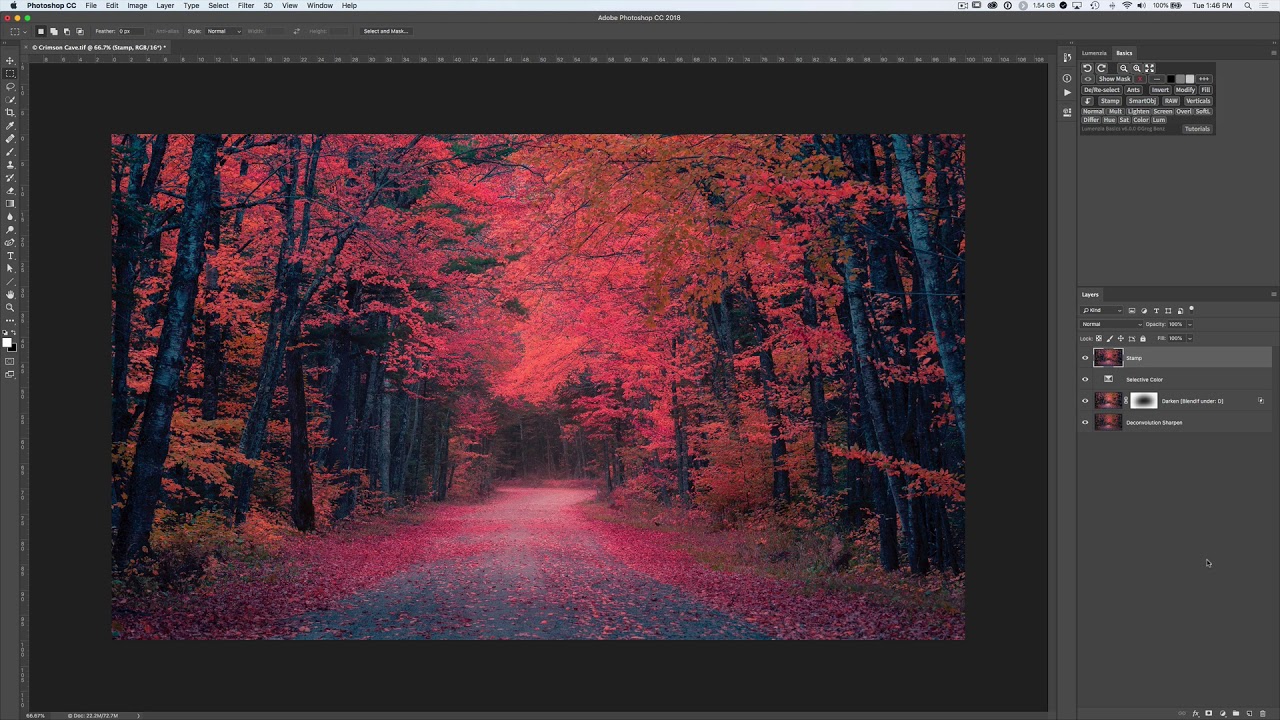The image size is (1280, 720).
Task: Click the SmartObj button
Action: coord(1143,101)
